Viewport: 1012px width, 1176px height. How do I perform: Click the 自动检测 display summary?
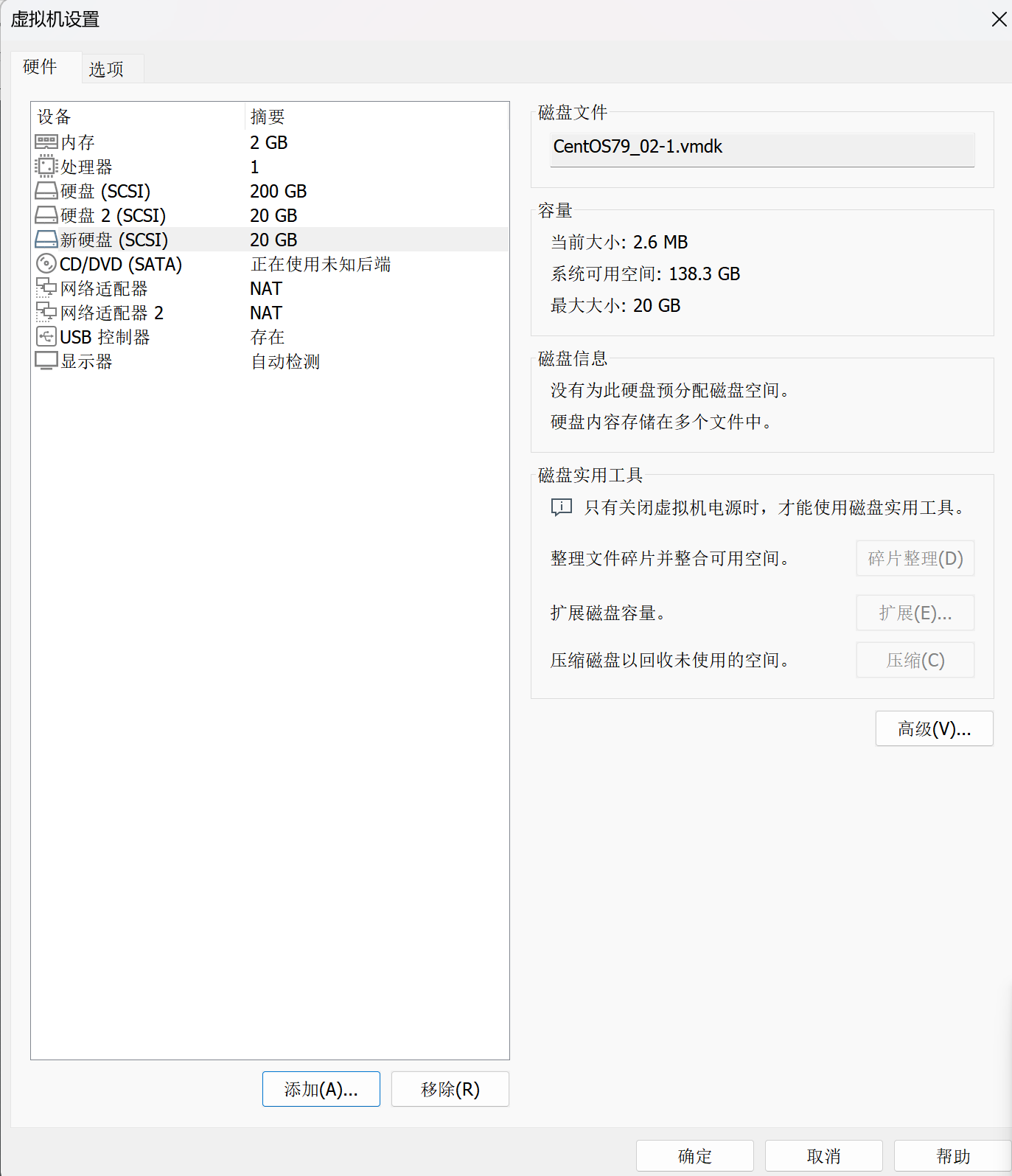click(x=285, y=361)
